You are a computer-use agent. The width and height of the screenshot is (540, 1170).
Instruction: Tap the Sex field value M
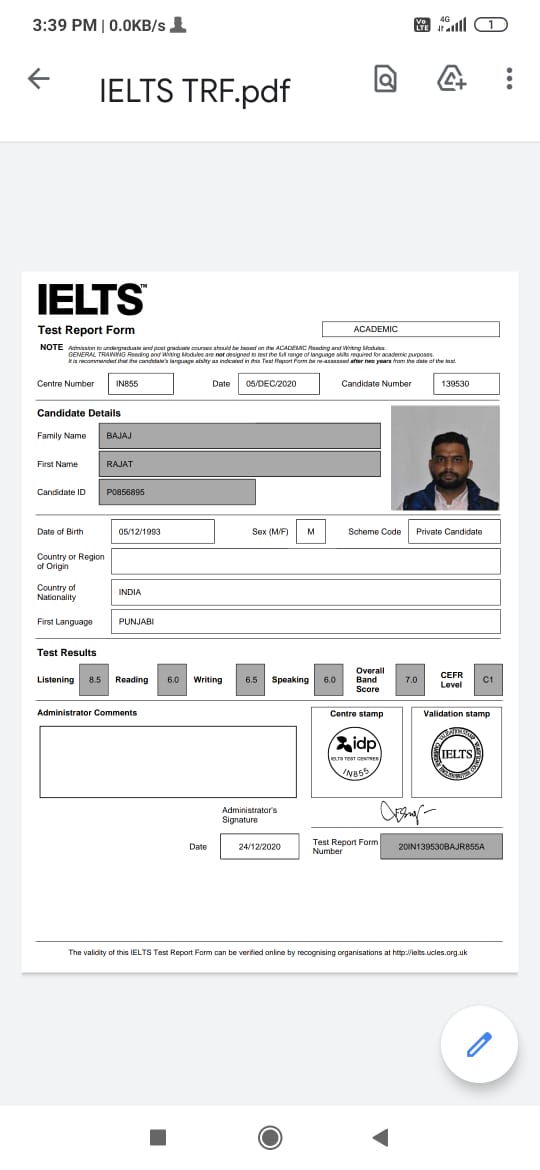click(x=311, y=532)
